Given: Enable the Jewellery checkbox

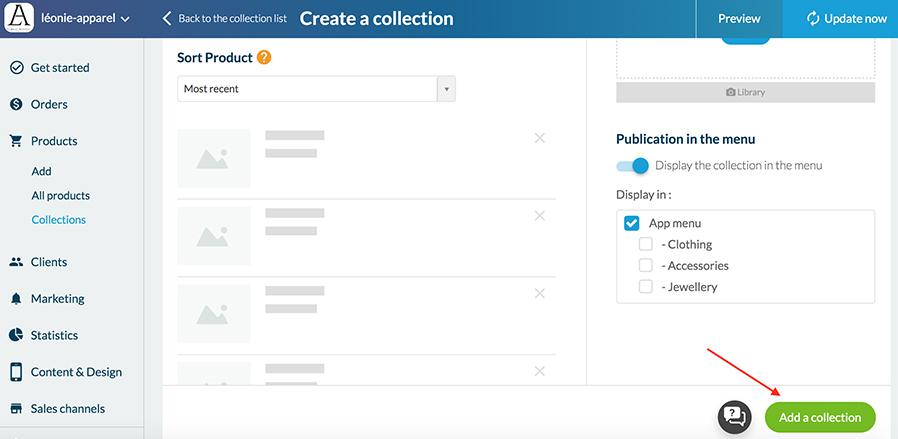Looking at the screenshot, I should pos(646,287).
